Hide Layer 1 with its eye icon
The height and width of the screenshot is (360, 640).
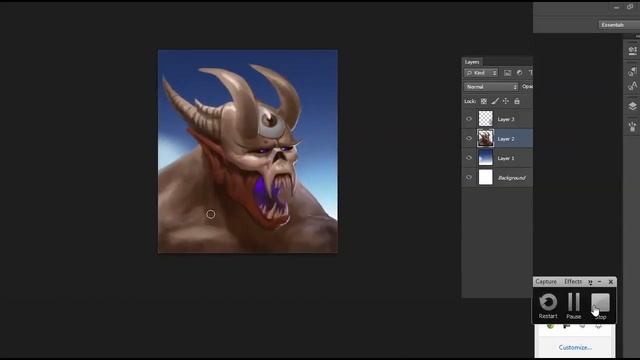pyautogui.click(x=469, y=158)
